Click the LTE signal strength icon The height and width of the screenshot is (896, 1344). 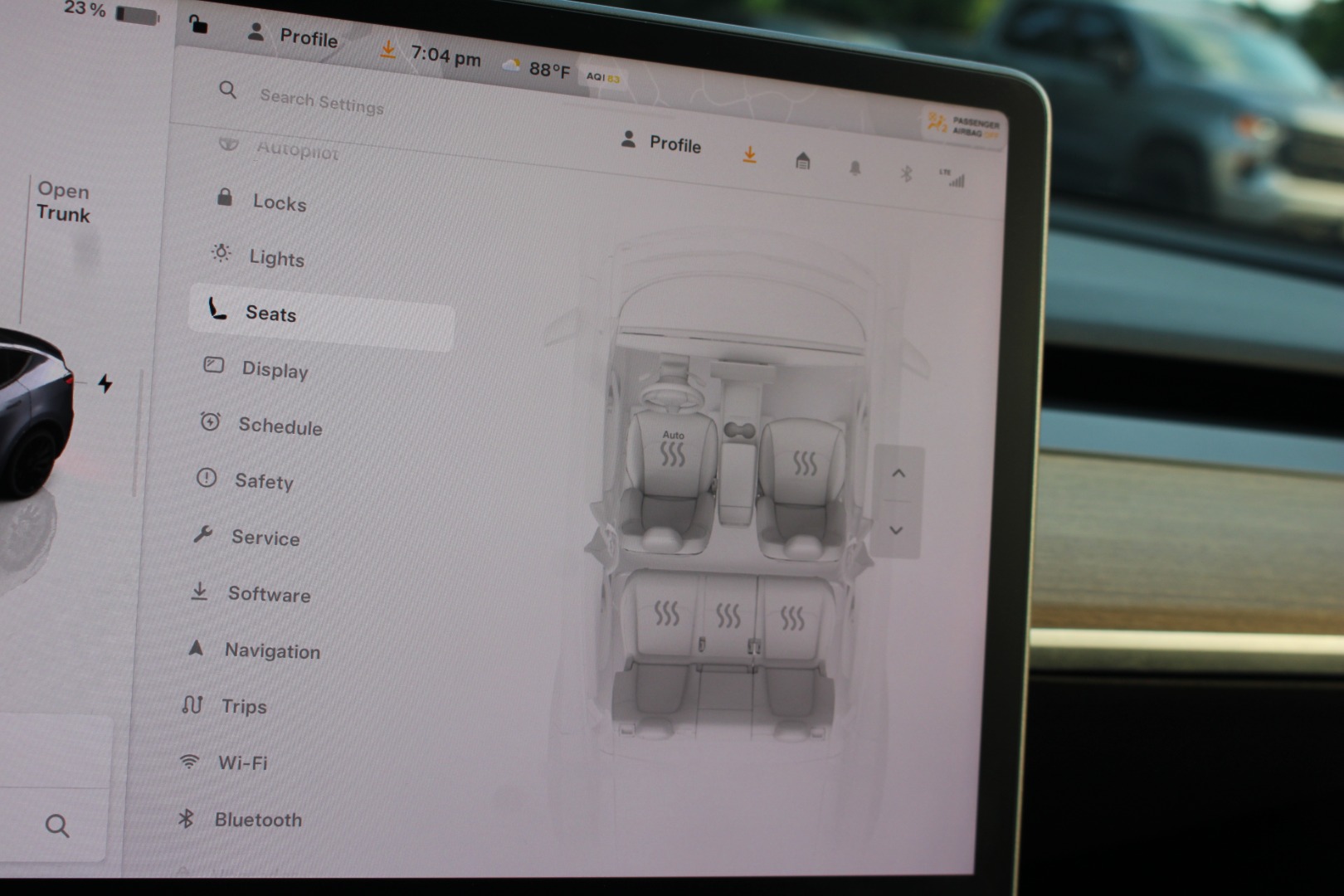coord(952,178)
